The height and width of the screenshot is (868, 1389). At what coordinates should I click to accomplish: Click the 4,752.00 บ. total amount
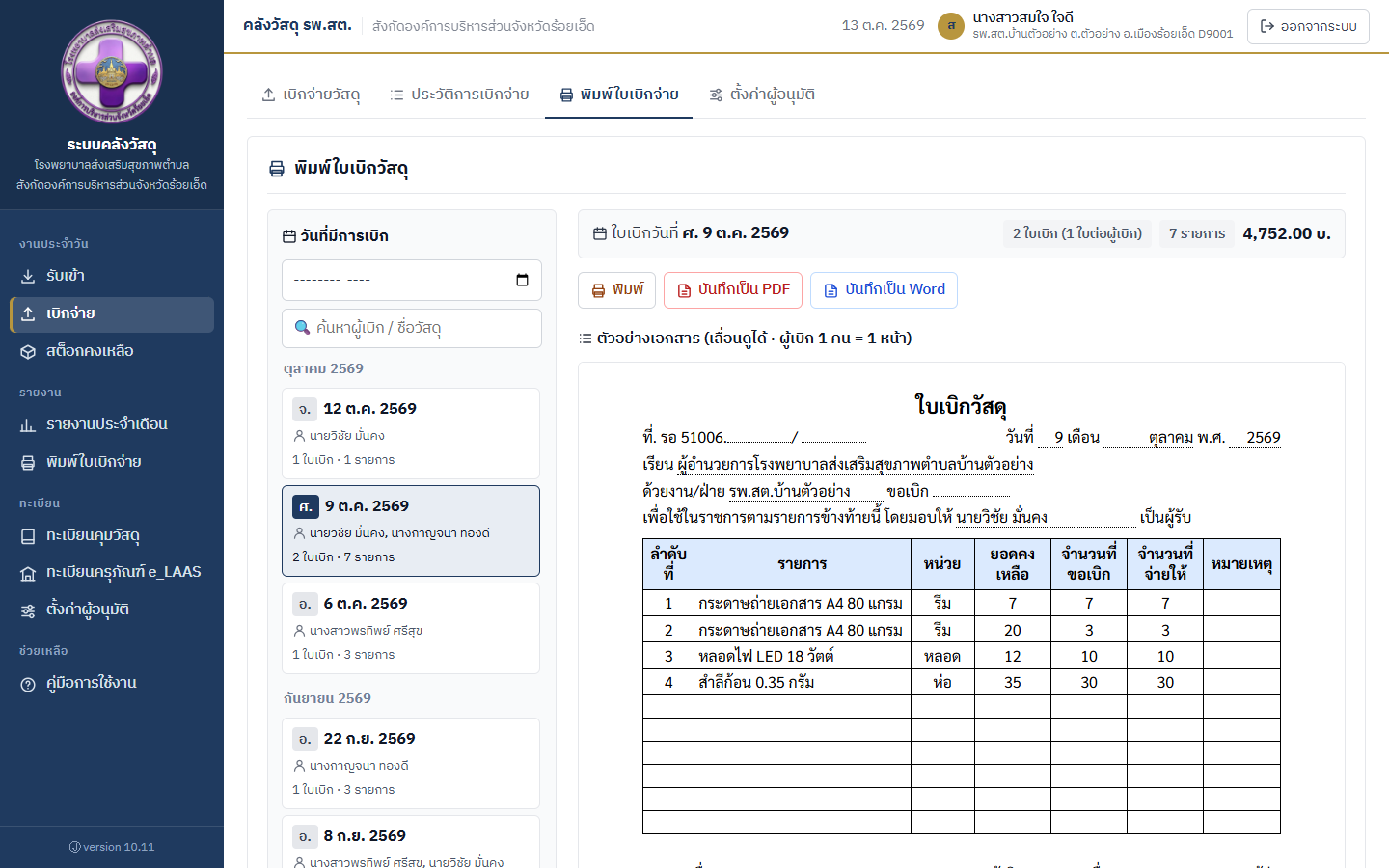coord(1287,233)
